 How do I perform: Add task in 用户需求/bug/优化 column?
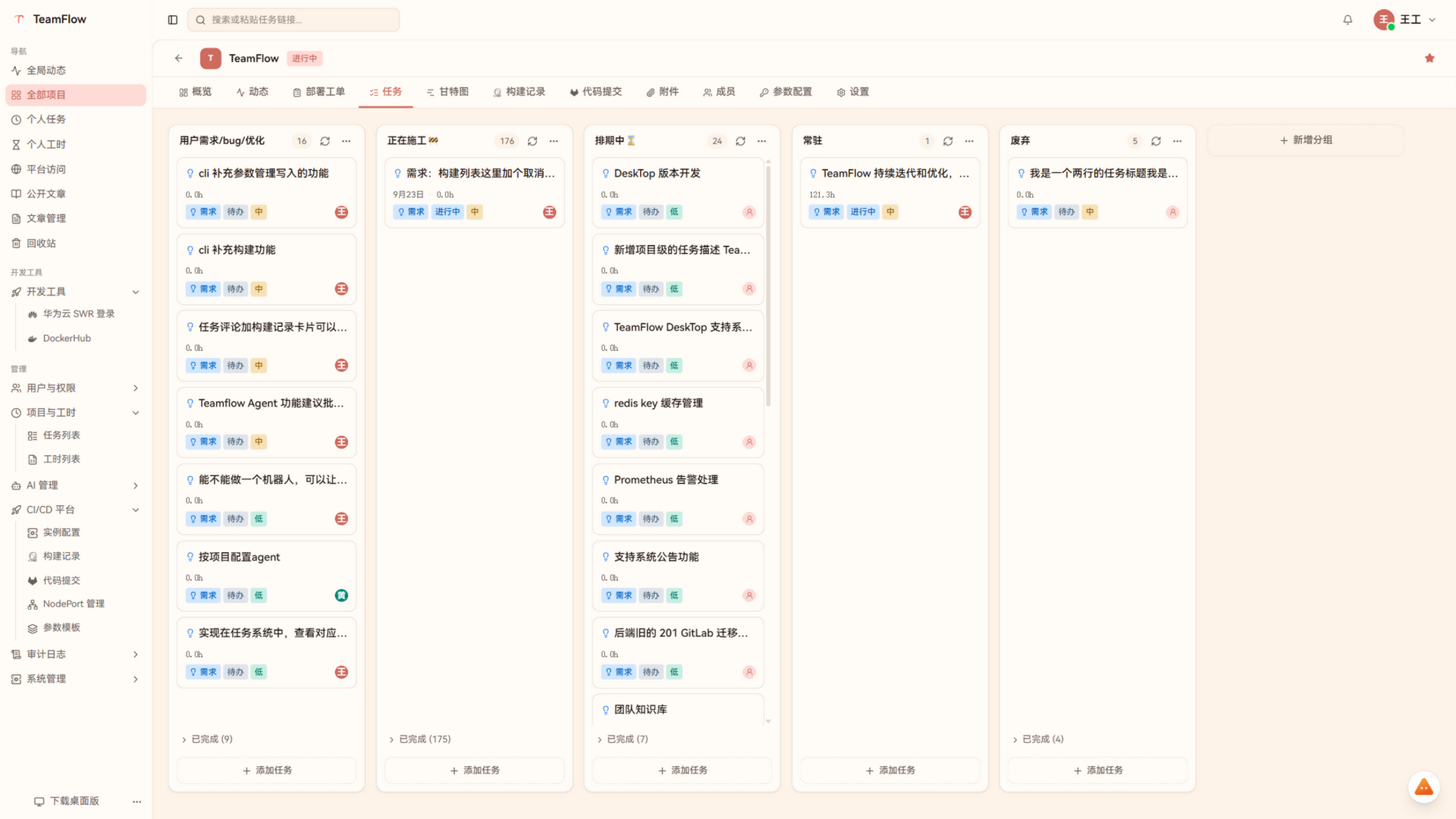pyautogui.click(x=267, y=770)
